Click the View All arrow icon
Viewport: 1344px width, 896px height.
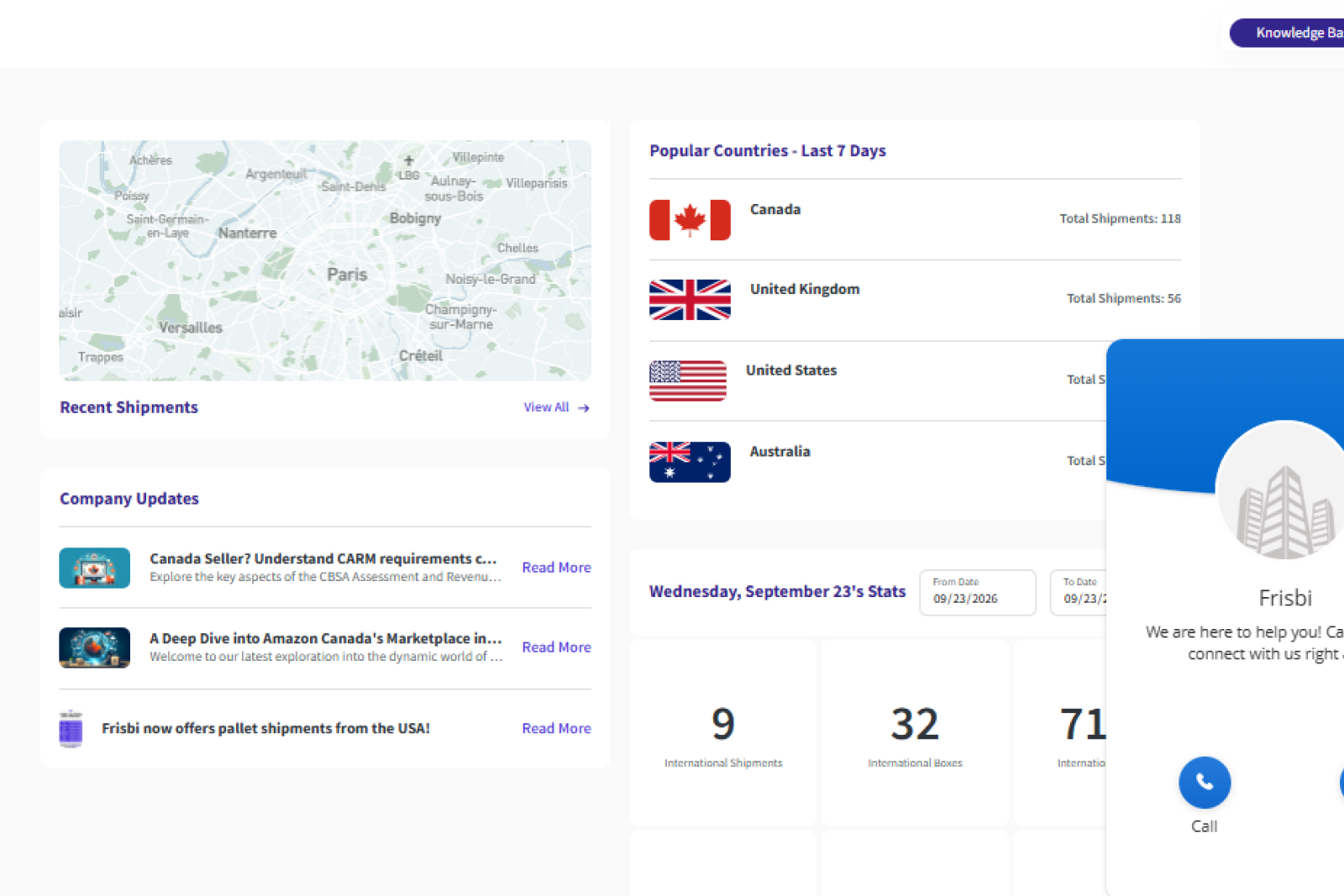pyautogui.click(x=584, y=408)
